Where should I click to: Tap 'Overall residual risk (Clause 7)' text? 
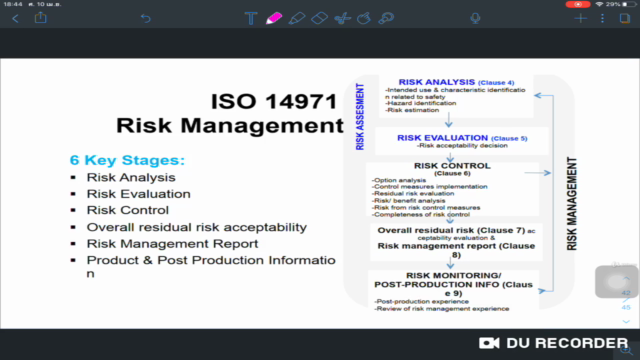451,230
